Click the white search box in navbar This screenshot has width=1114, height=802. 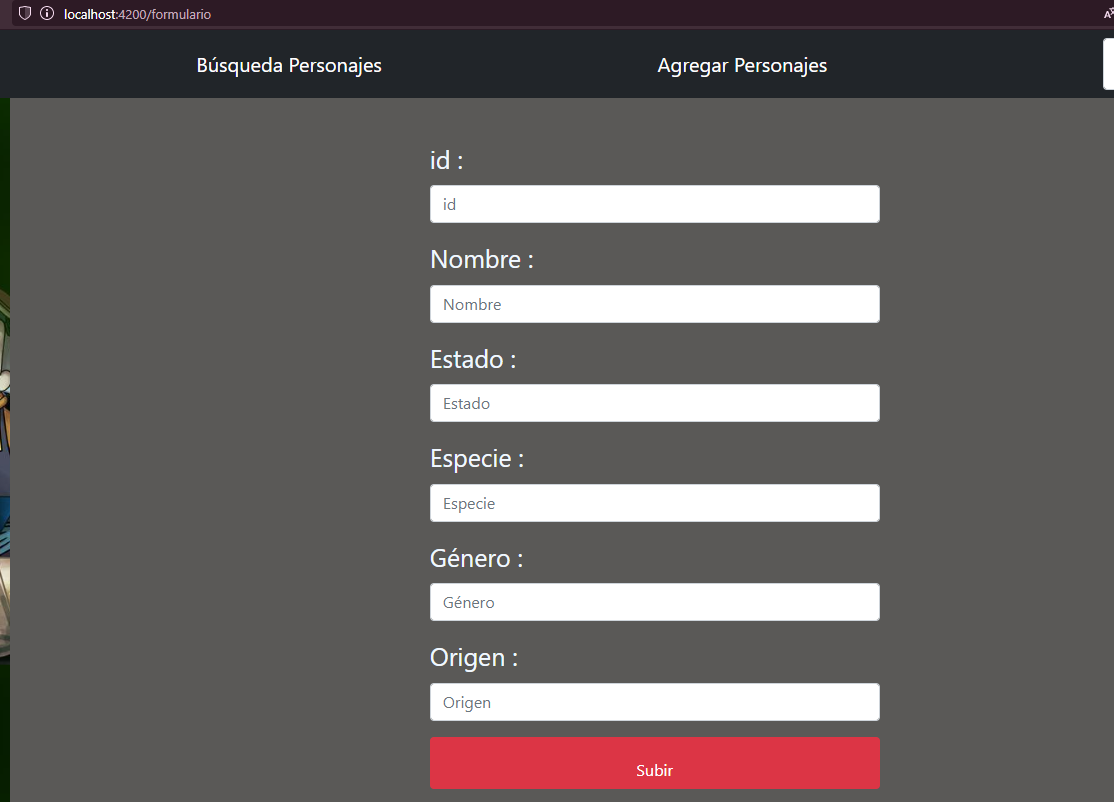pos(1108,64)
